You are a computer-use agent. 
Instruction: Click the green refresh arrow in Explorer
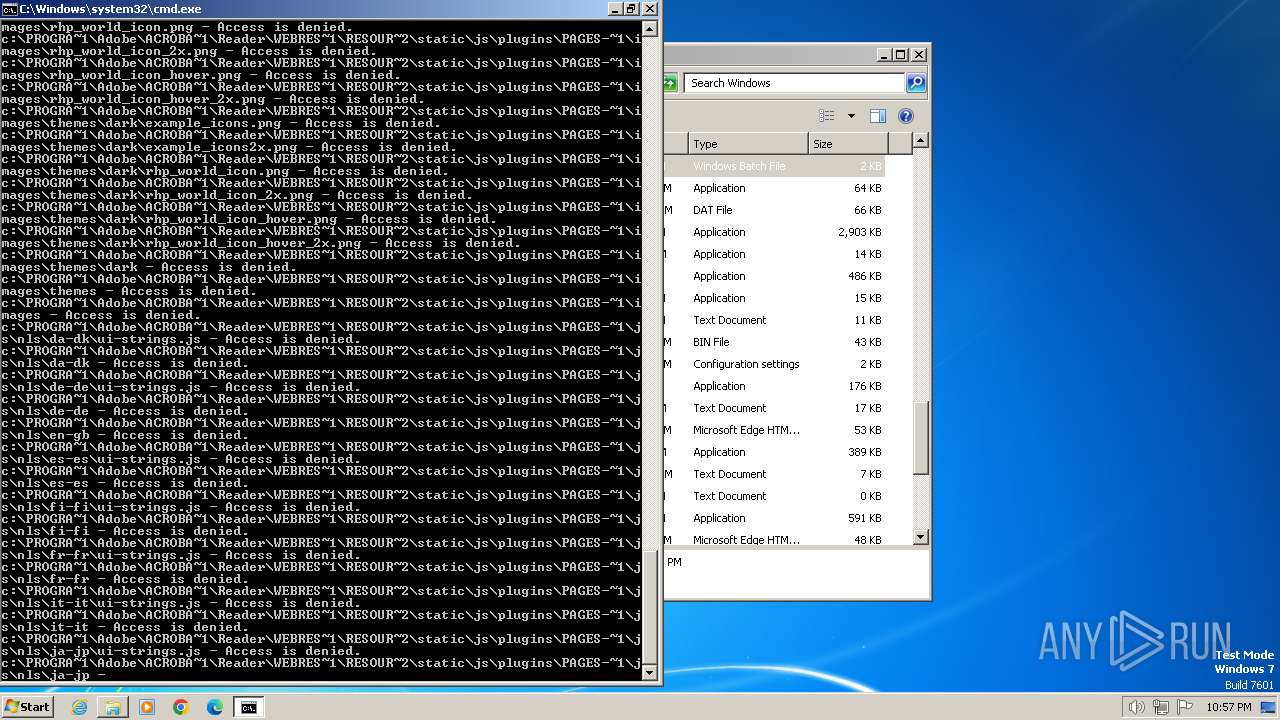(x=669, y=83)
